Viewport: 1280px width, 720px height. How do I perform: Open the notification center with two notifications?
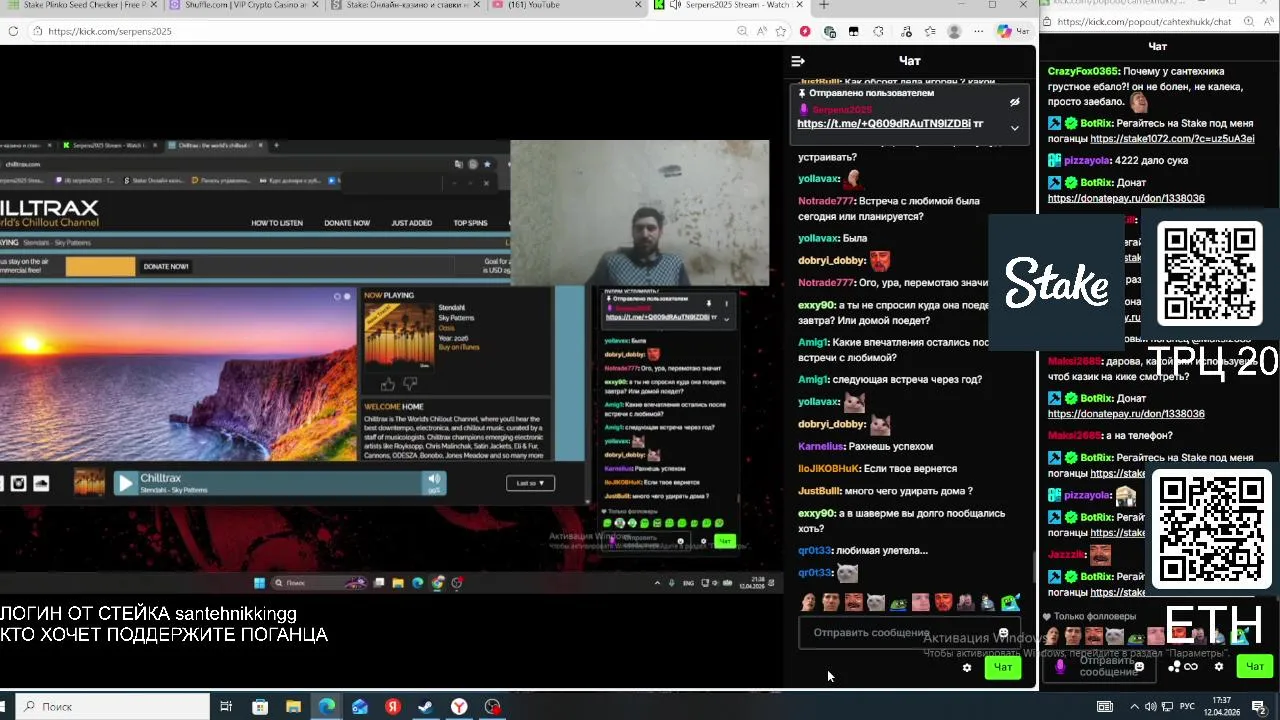[x=1259, y=706]
